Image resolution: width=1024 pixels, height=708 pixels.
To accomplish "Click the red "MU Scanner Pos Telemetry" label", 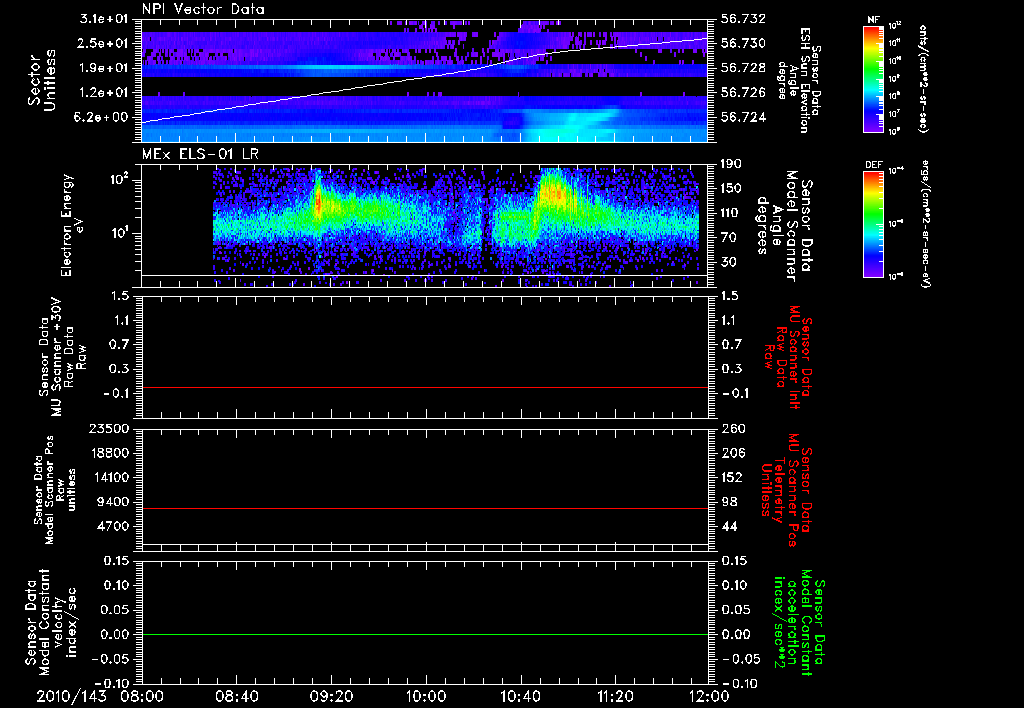I will click(786, 490).
